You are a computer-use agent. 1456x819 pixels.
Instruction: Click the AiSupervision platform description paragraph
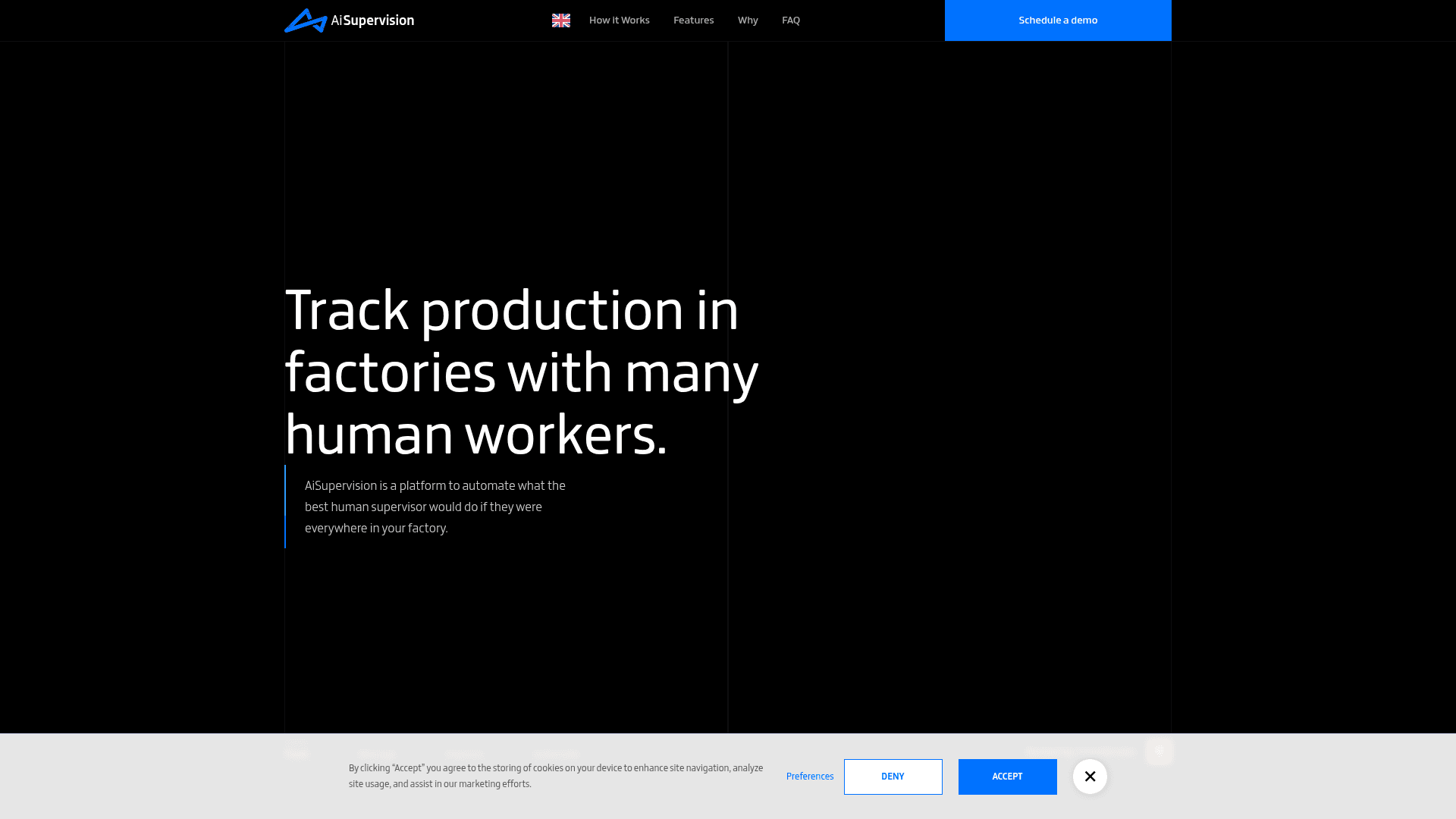pyautogui.click(x=435, y=507)
